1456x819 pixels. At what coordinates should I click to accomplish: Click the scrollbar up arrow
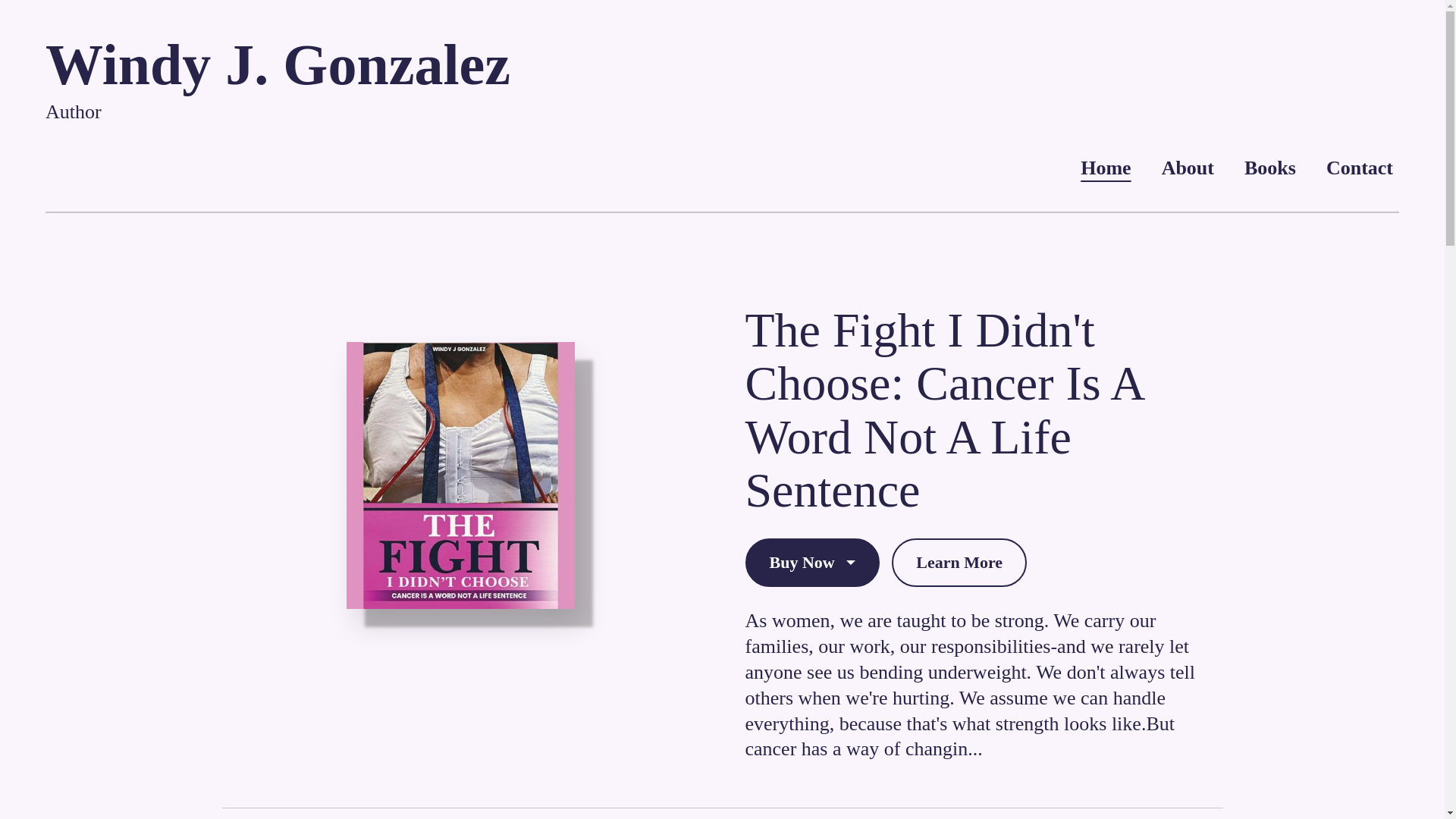(x=1449, y=6)
